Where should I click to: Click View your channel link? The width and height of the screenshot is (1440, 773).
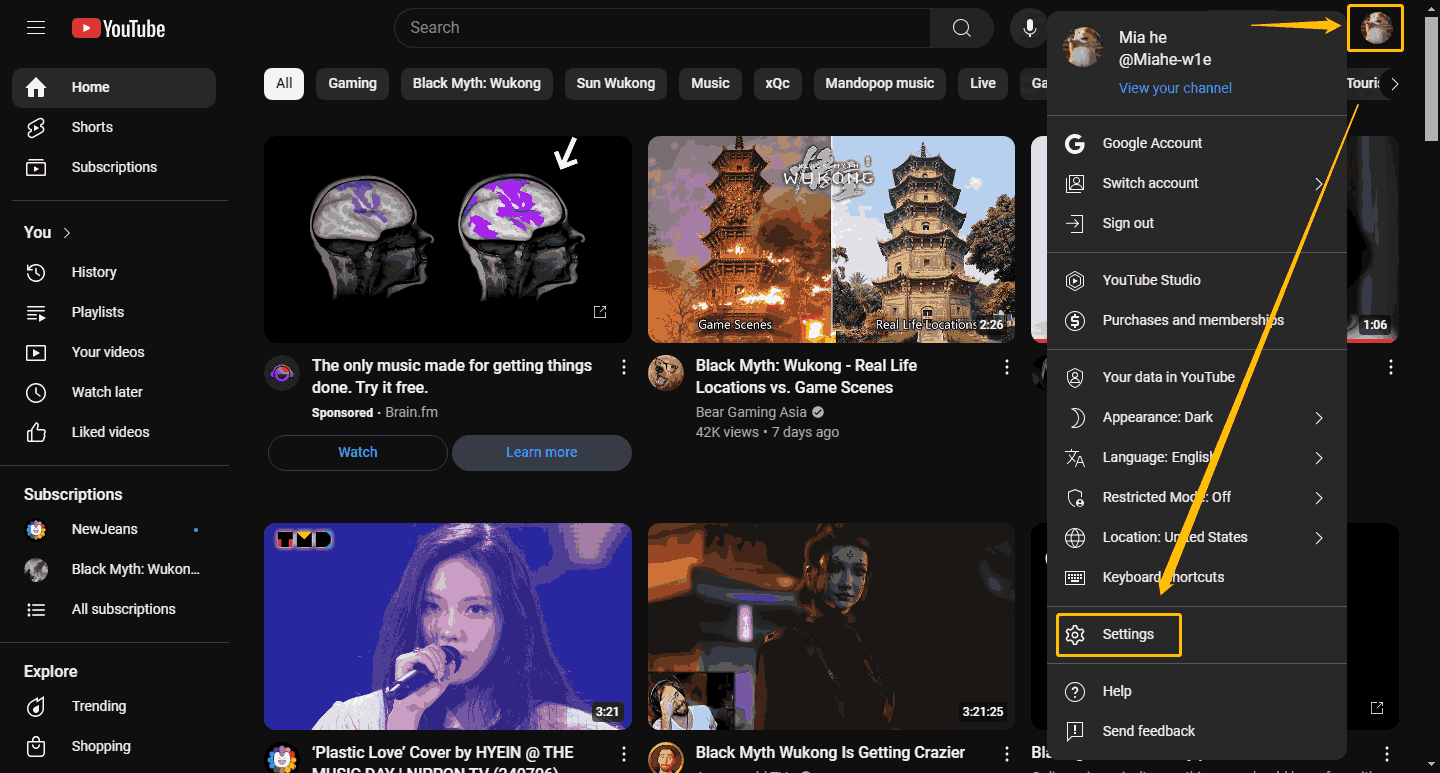coord(1175,88)
